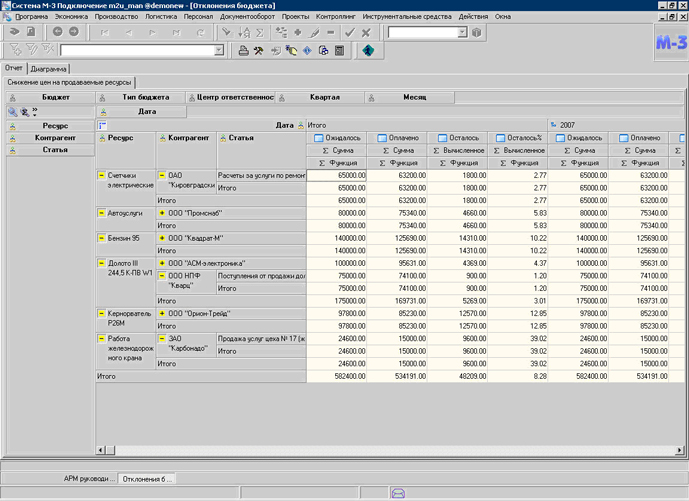
Task: Click the green running-man exit icon
Action: pos(368,51)
